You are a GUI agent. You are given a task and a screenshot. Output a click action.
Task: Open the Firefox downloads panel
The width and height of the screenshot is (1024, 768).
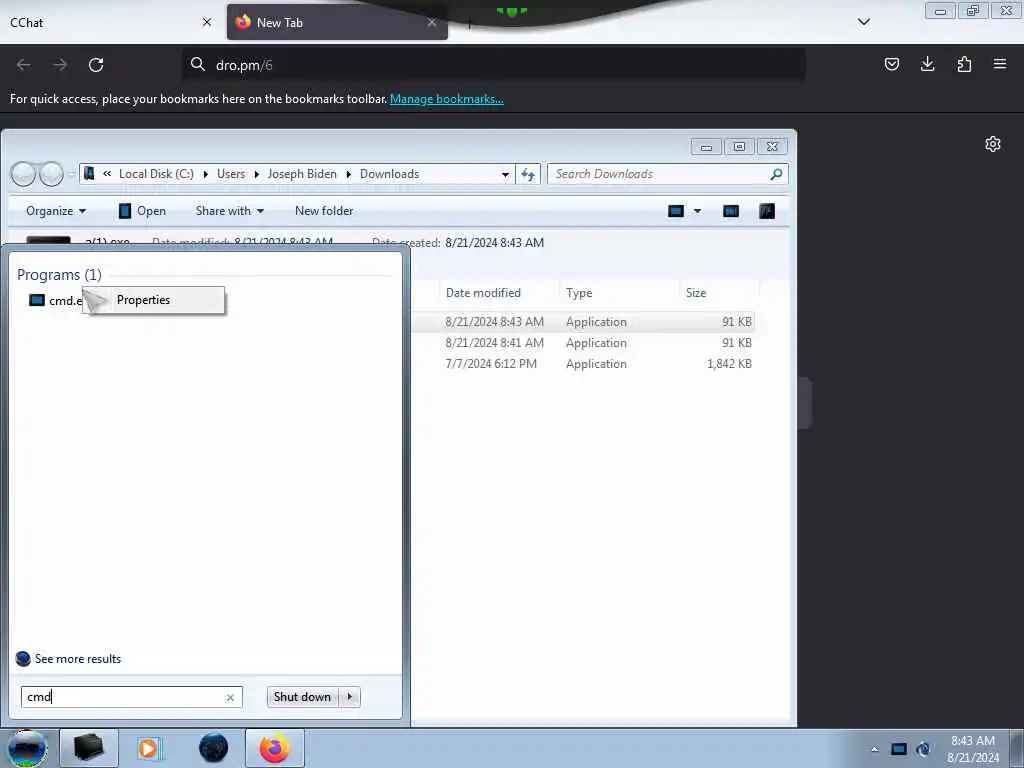[927, 64]
